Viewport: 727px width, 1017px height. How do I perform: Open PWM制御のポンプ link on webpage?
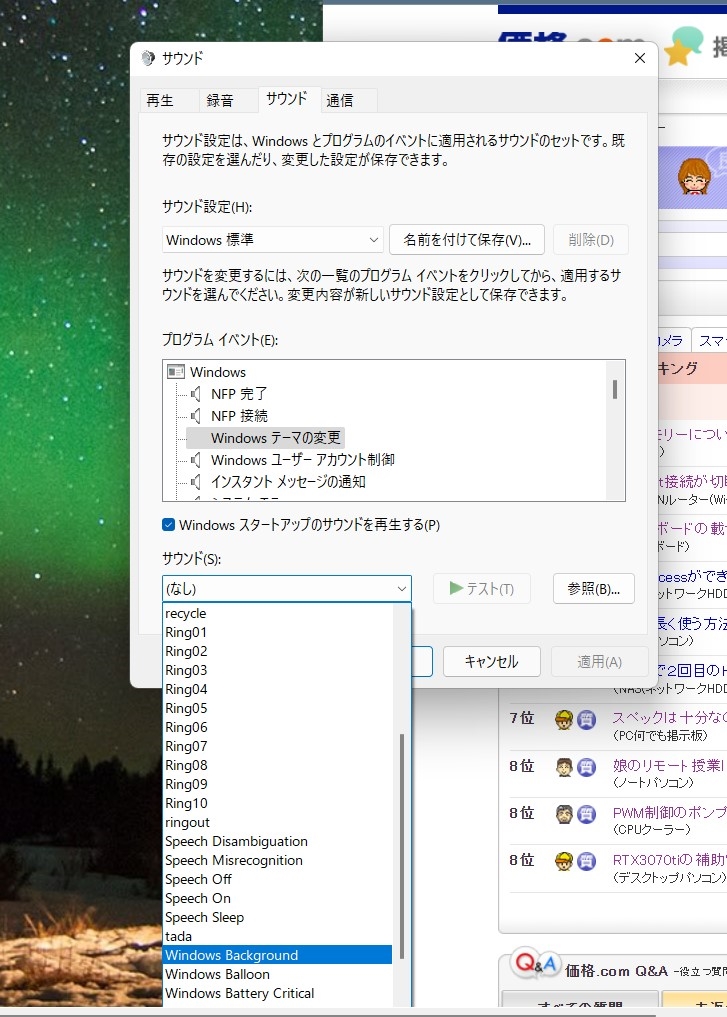coord(669,813)
